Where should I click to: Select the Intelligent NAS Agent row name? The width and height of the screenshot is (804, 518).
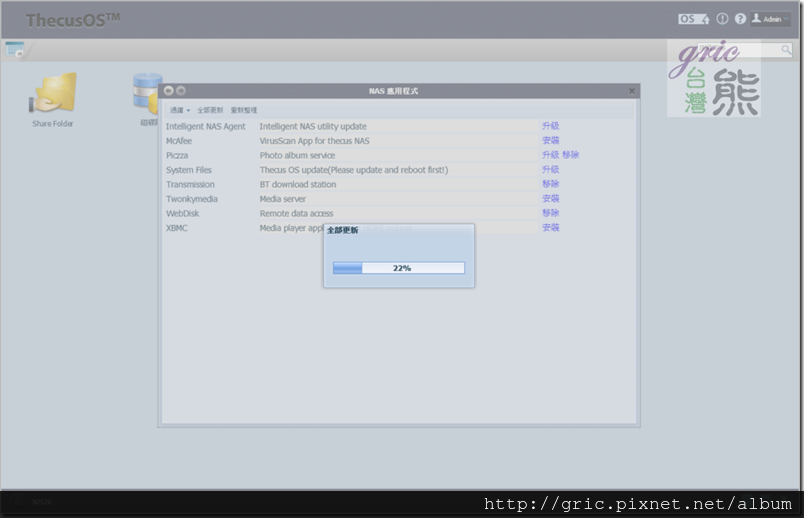(x=206, y=126)
